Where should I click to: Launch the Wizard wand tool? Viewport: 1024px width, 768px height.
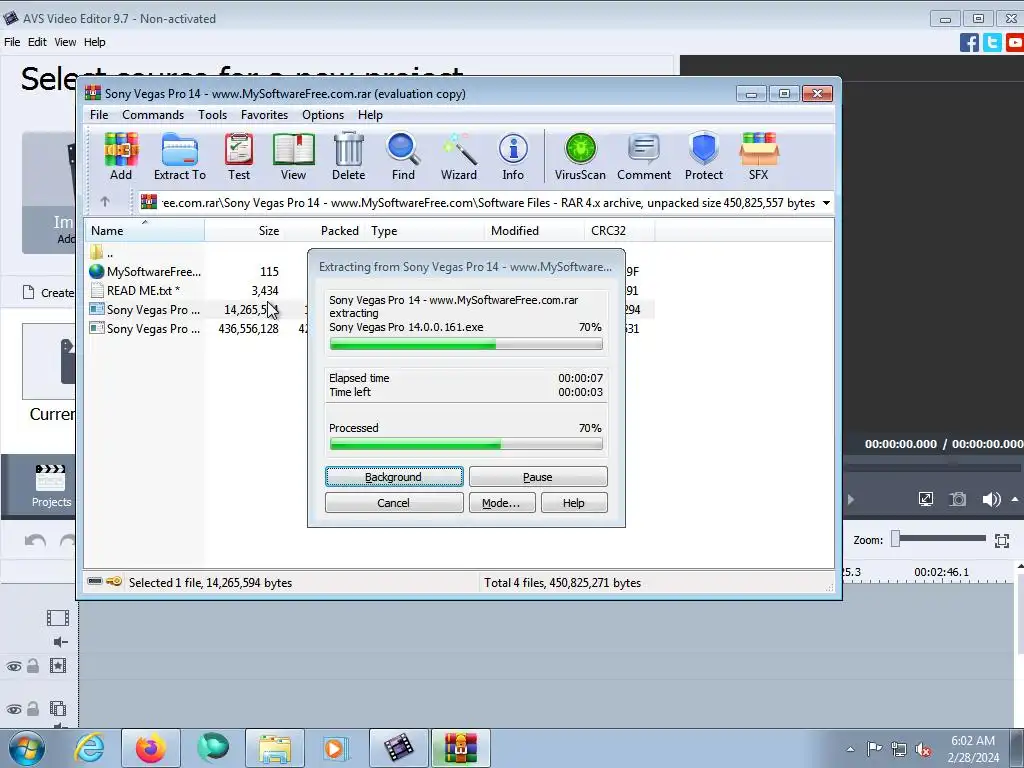pyautogui.click(x=458, y=157)
